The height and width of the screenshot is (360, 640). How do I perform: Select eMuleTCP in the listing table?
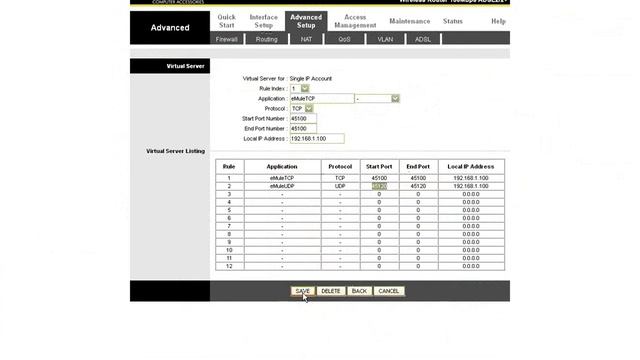[282, 178]
